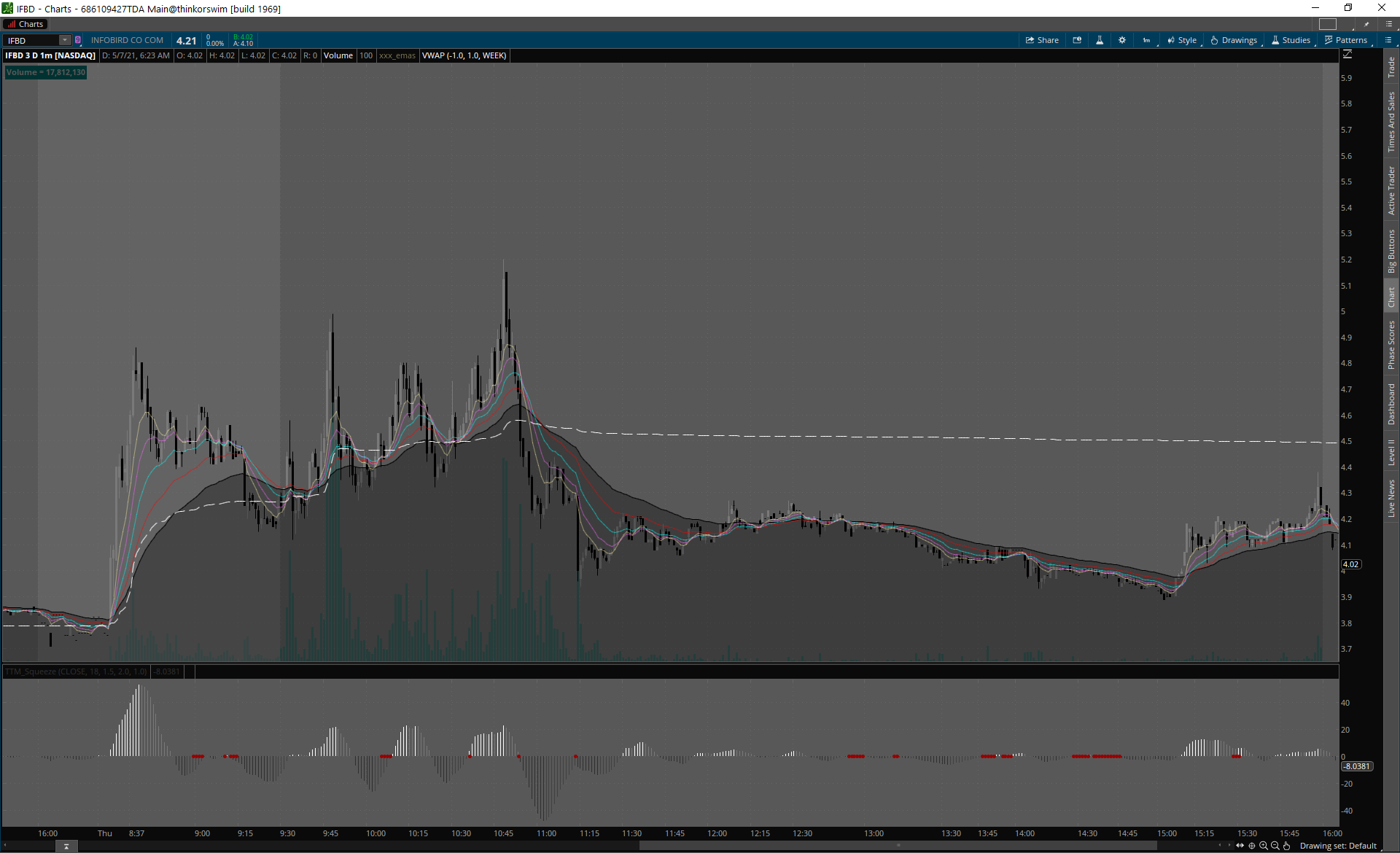Image resolution: width=1400 pixels, height=853 pixels.
Task: Open the Patterns menu
Action: [x=1346, y=40]
